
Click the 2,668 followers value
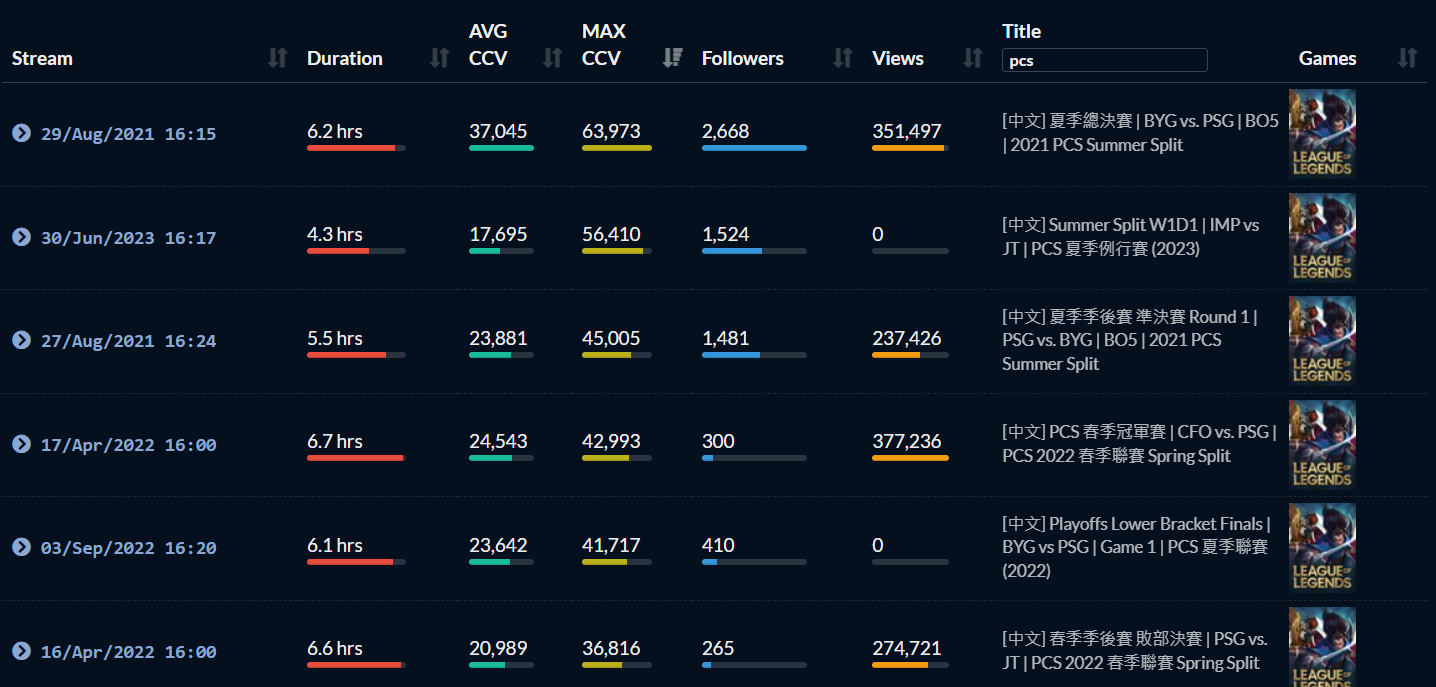tap(726, 131)
